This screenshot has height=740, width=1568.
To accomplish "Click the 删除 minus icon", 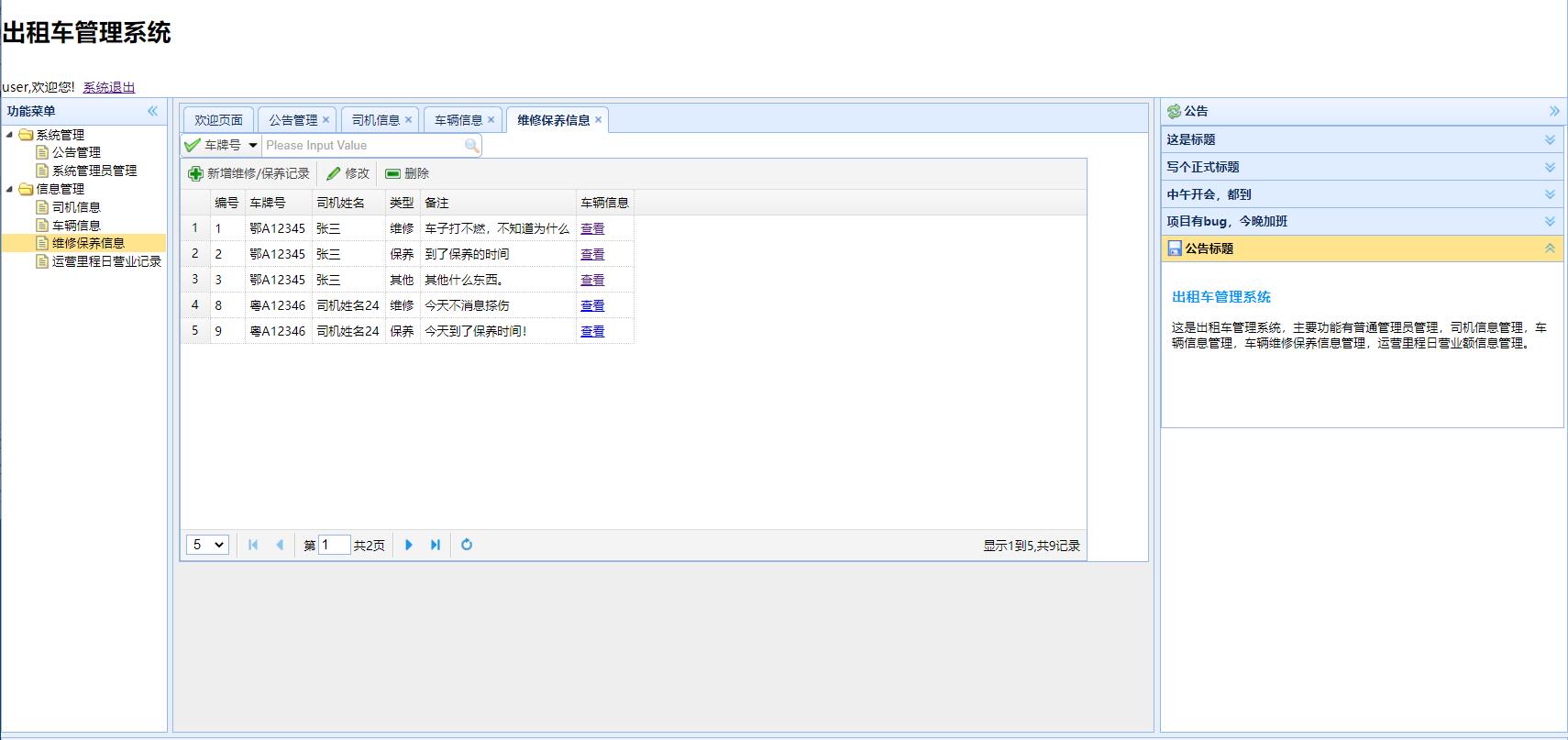I will coord(392,173).
